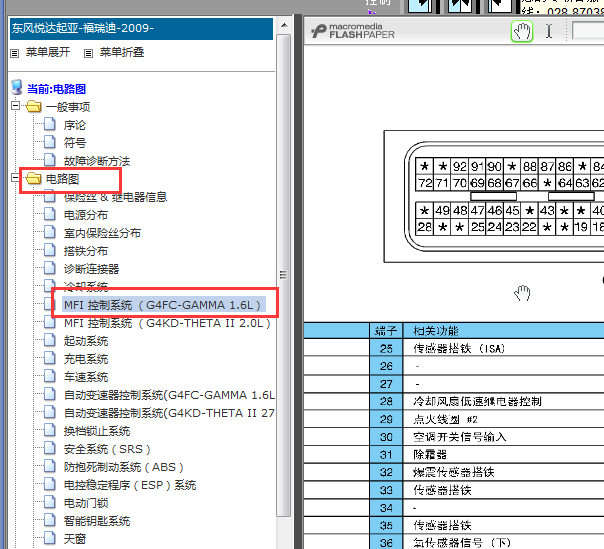Screen dimensions: 604x549
Task: Open MFI 控制系统 G4FC-GAMMA 1.6L
Action: 163,305
